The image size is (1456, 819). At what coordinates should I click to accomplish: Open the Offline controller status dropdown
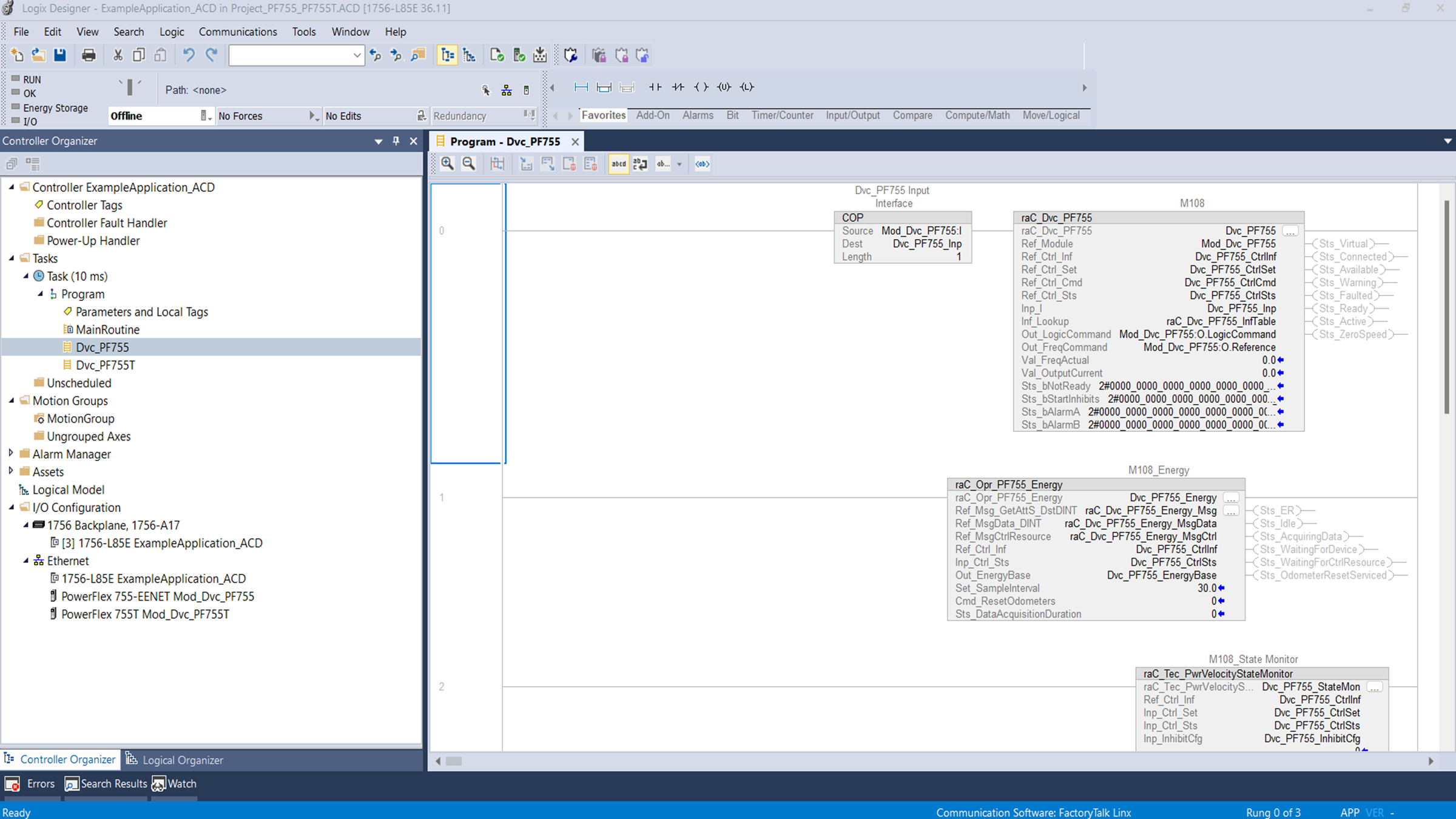pyautogui.click(x=206, y=116)
